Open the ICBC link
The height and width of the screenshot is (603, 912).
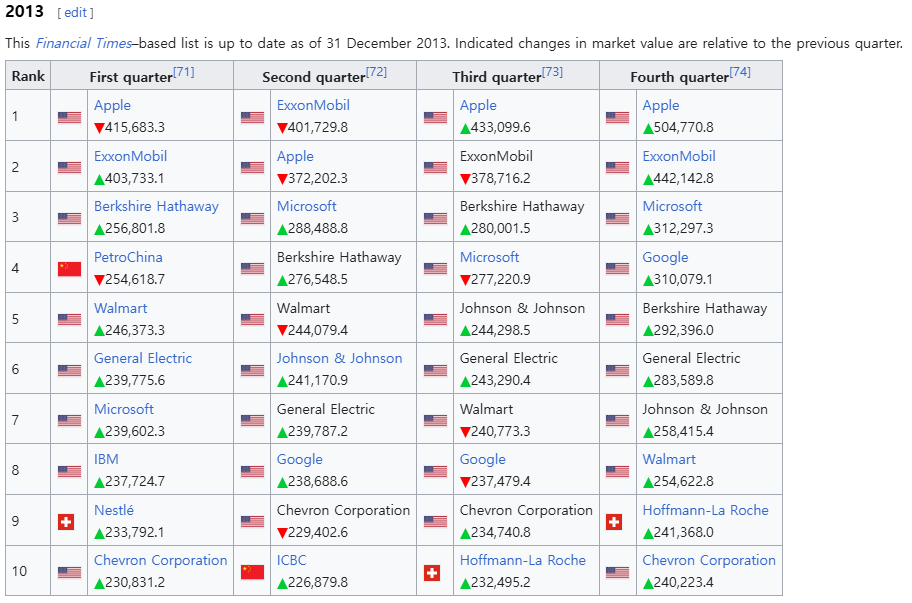click(291, 561)
